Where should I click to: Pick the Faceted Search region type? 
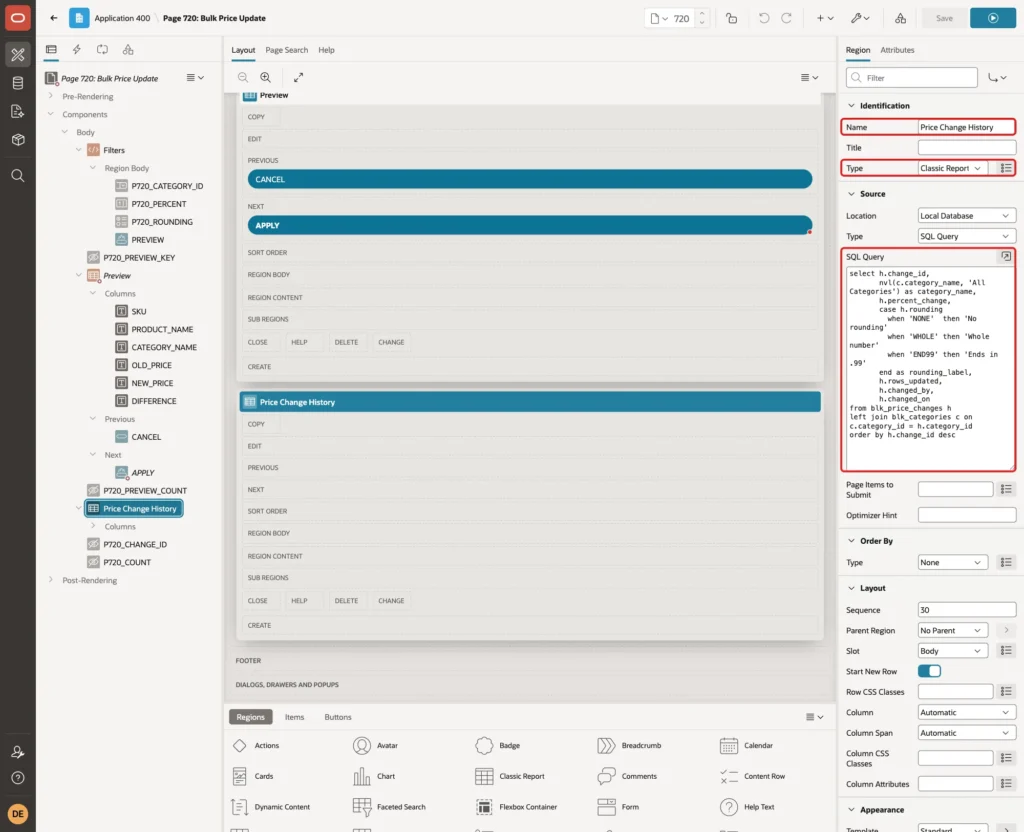[389, 807]
